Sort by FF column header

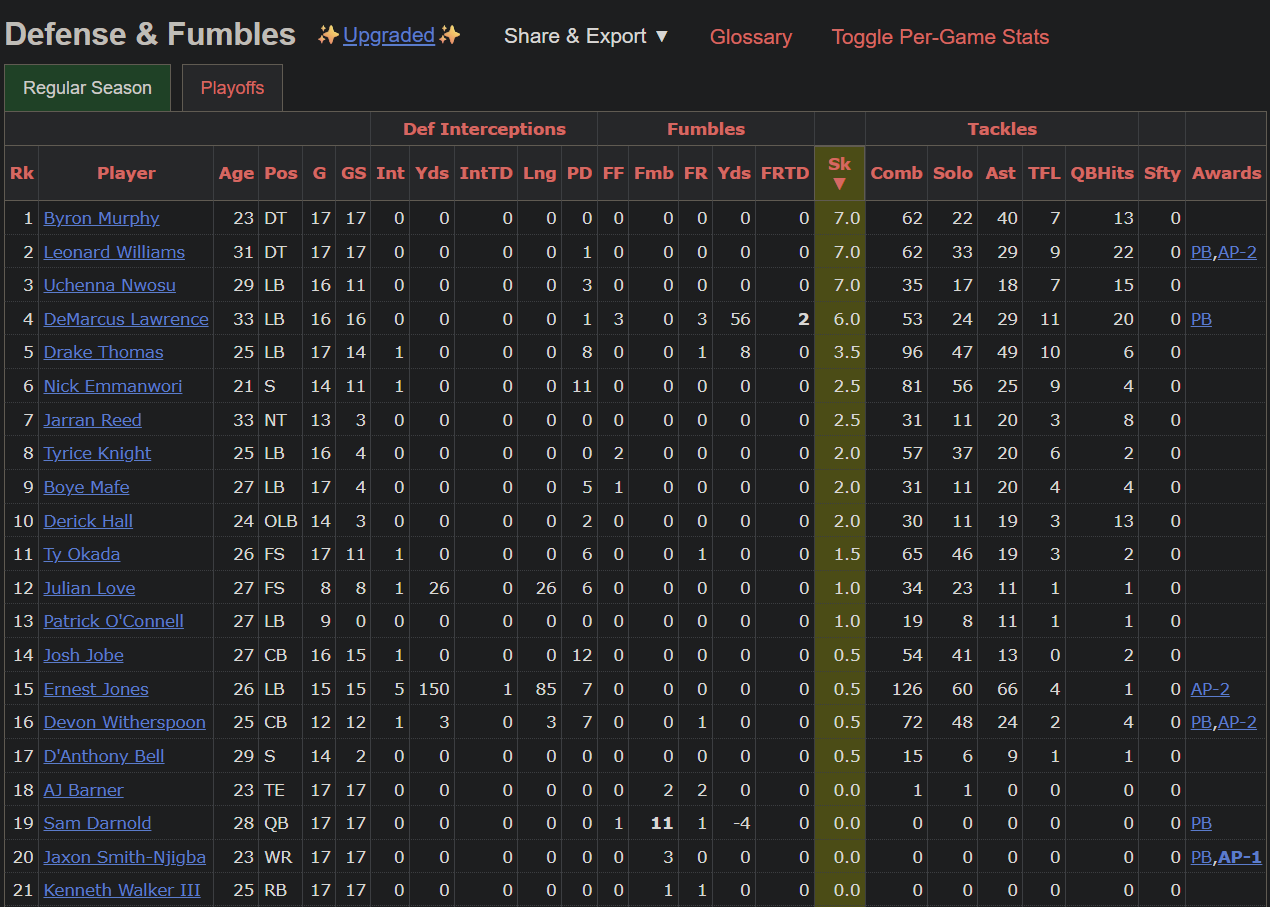613,173
